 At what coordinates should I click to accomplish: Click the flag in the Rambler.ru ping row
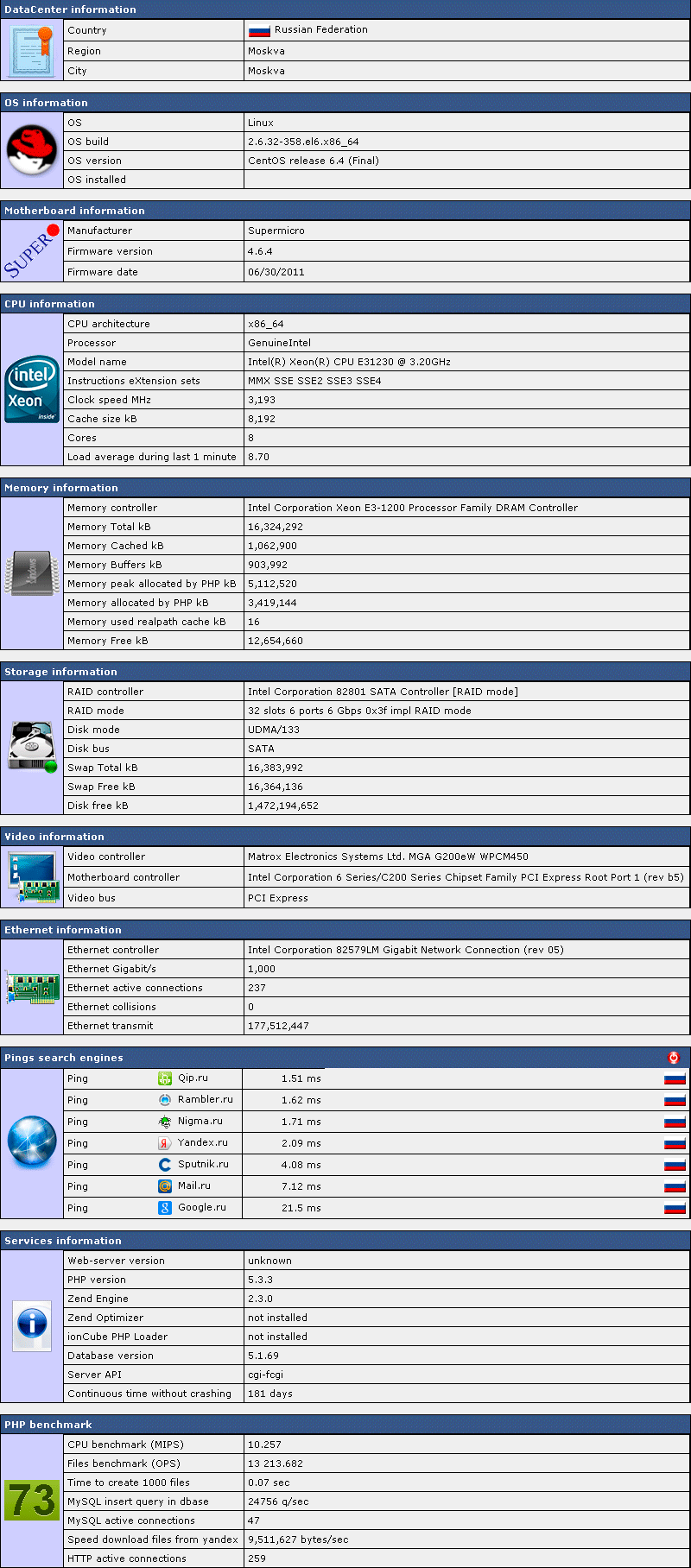(x=675, y=1100)
